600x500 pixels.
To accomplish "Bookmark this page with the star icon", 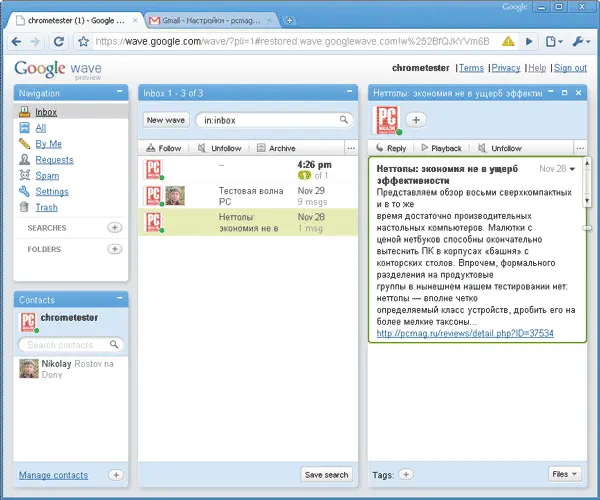I will [x=83, y=41].
